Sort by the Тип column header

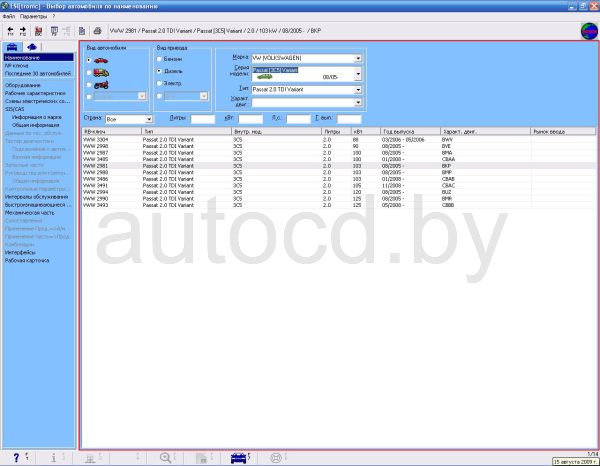click(186, 132)
